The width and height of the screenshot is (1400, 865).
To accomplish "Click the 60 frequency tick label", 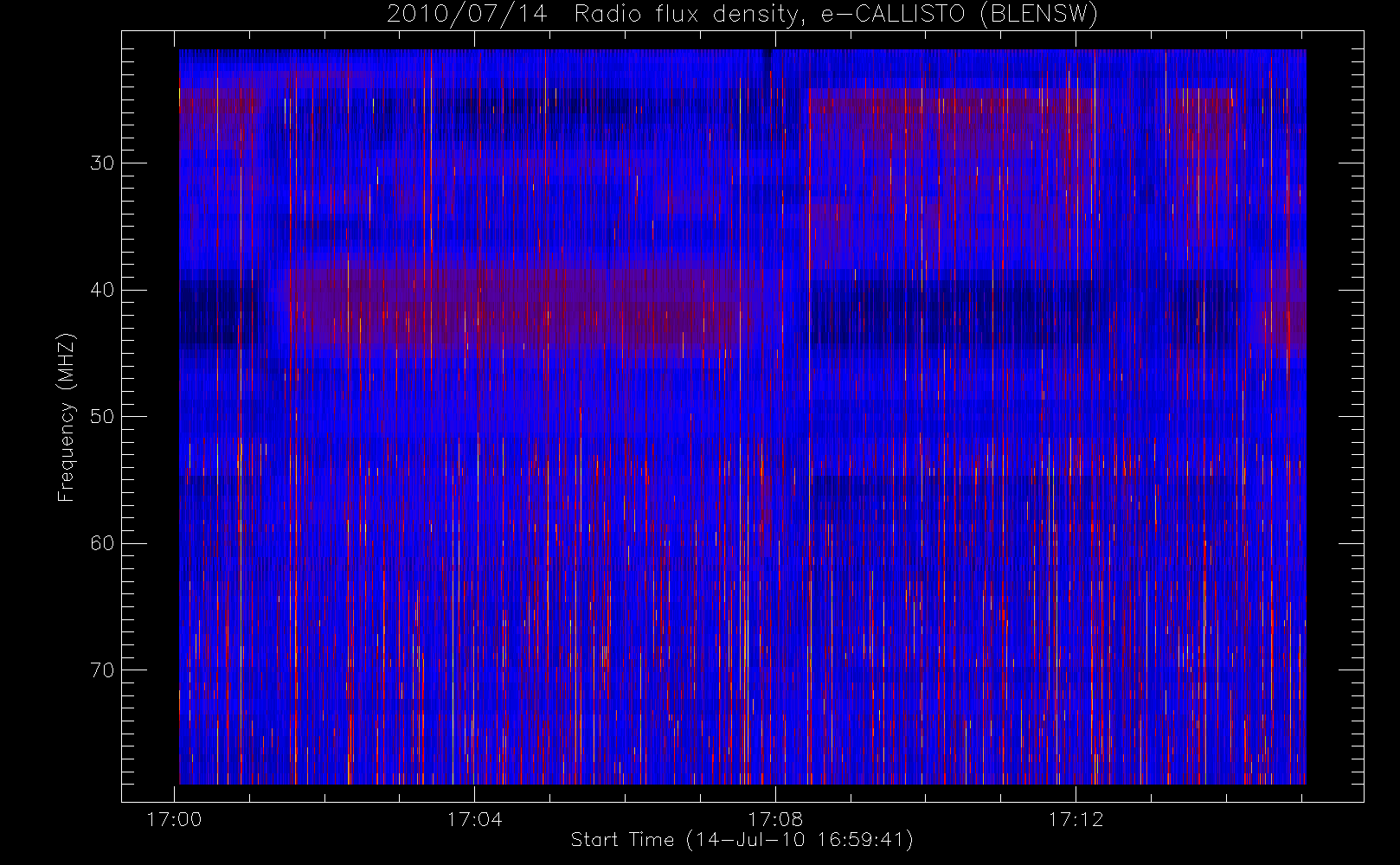I will 102,543.
